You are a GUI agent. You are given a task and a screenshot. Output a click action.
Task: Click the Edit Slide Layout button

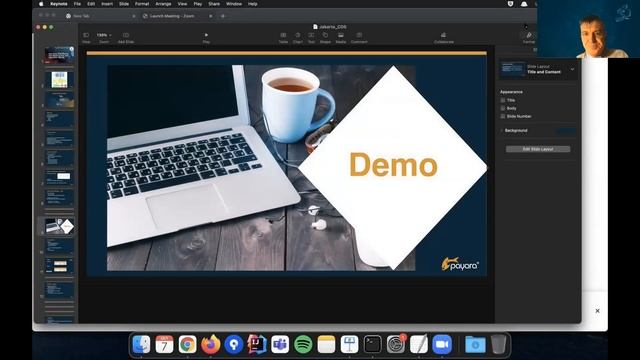pos(538,149)
